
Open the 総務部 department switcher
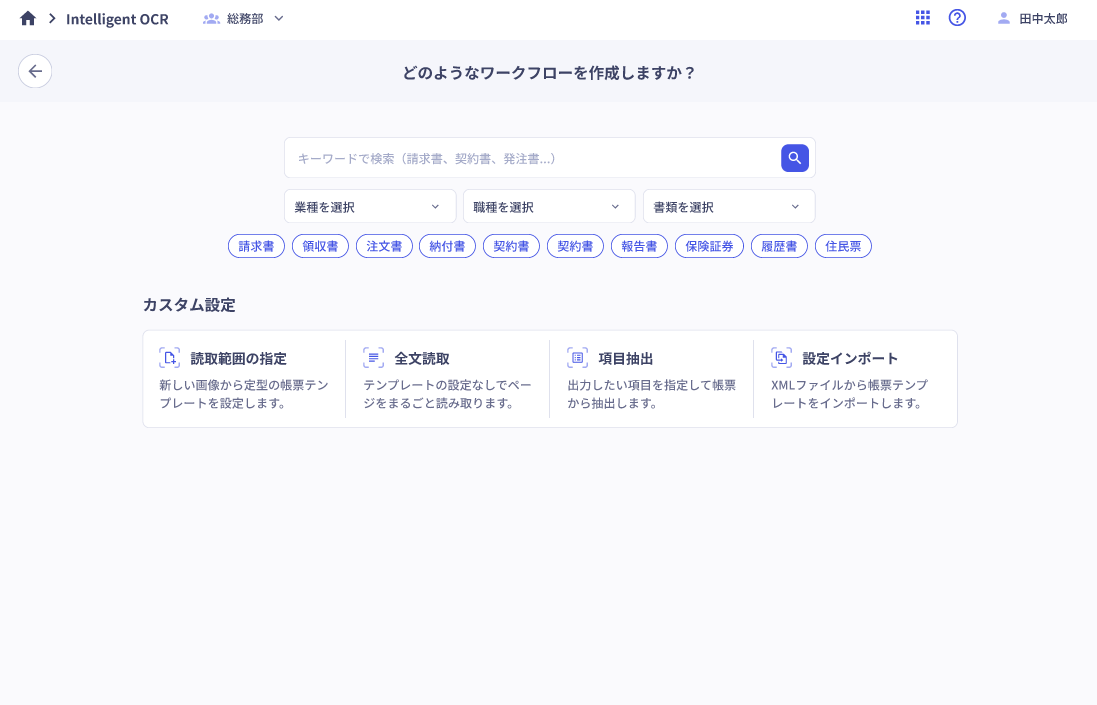(244, 18)
